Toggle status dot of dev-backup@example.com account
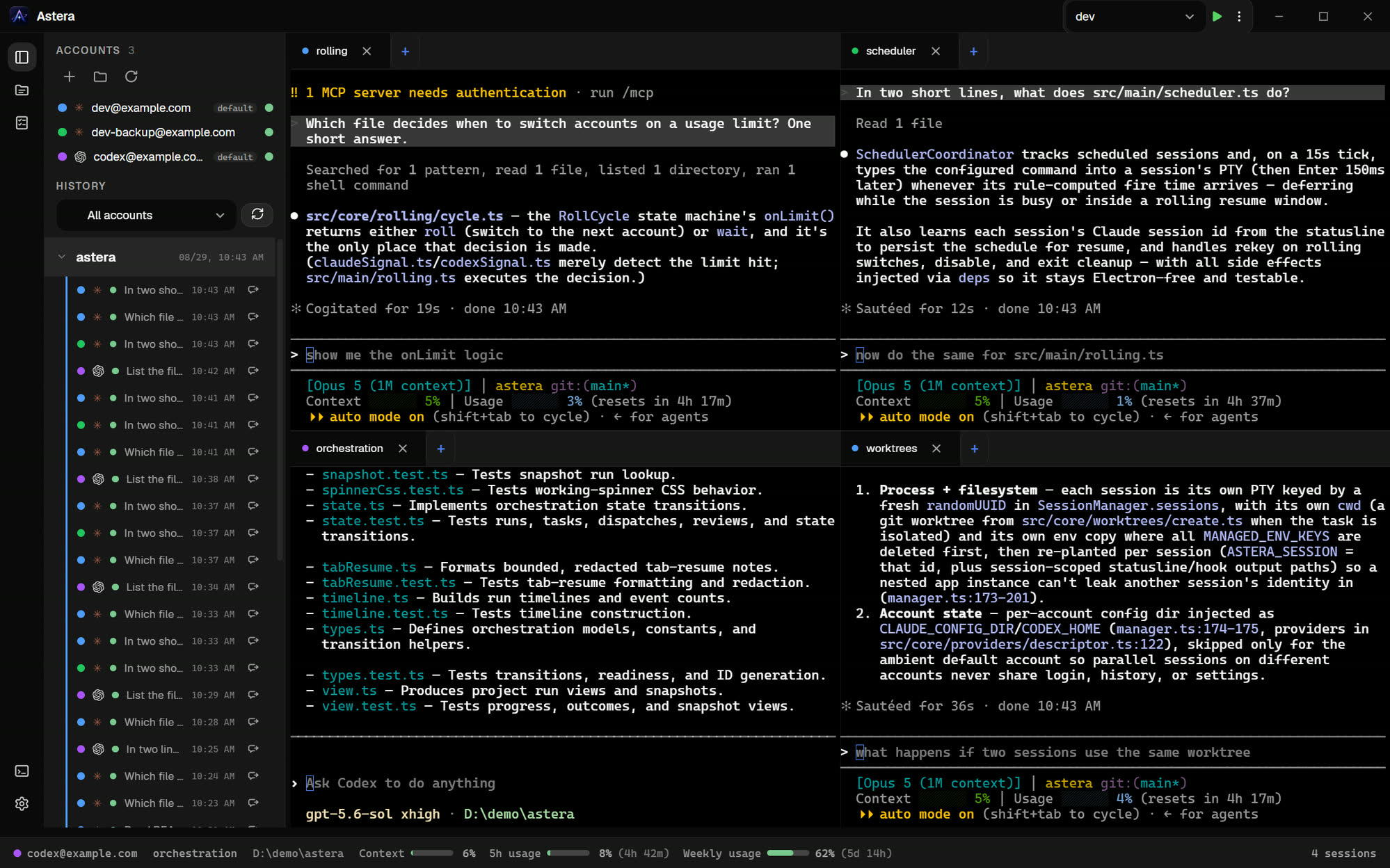 [269, 132]
